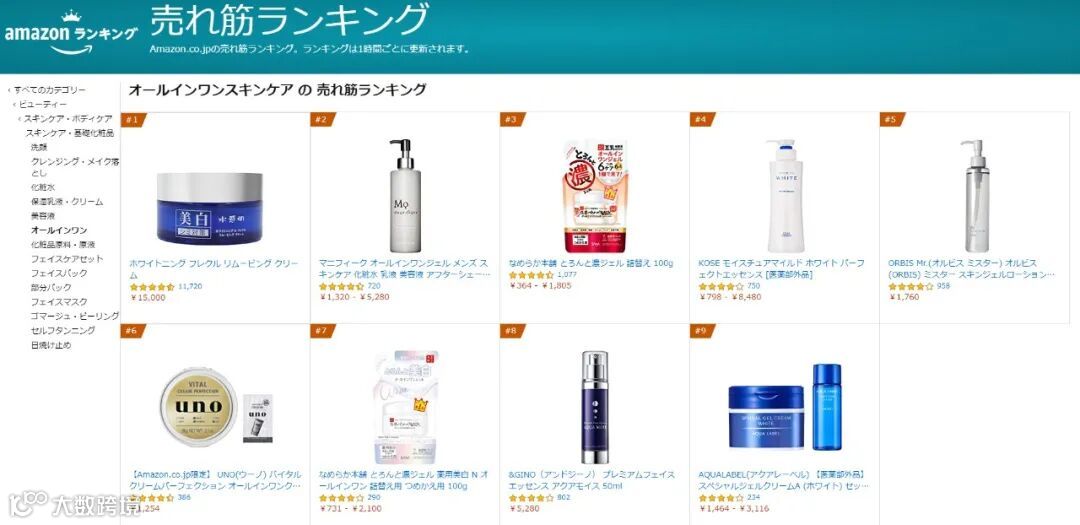Go back to すべてのカテゴリー

coord(47,90)
